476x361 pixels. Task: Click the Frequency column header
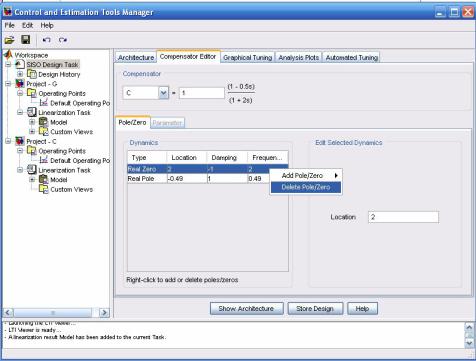(x=268, y=158)
